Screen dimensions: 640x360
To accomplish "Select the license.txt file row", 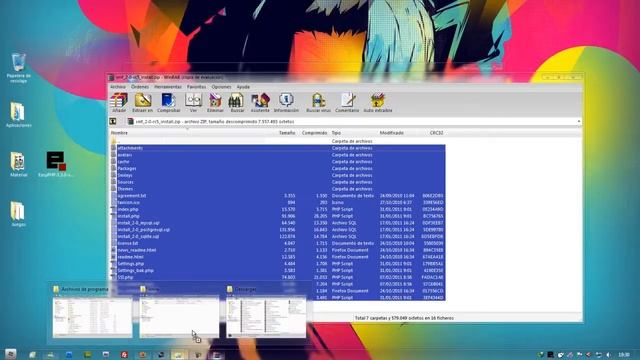I will tap(278, 243).
